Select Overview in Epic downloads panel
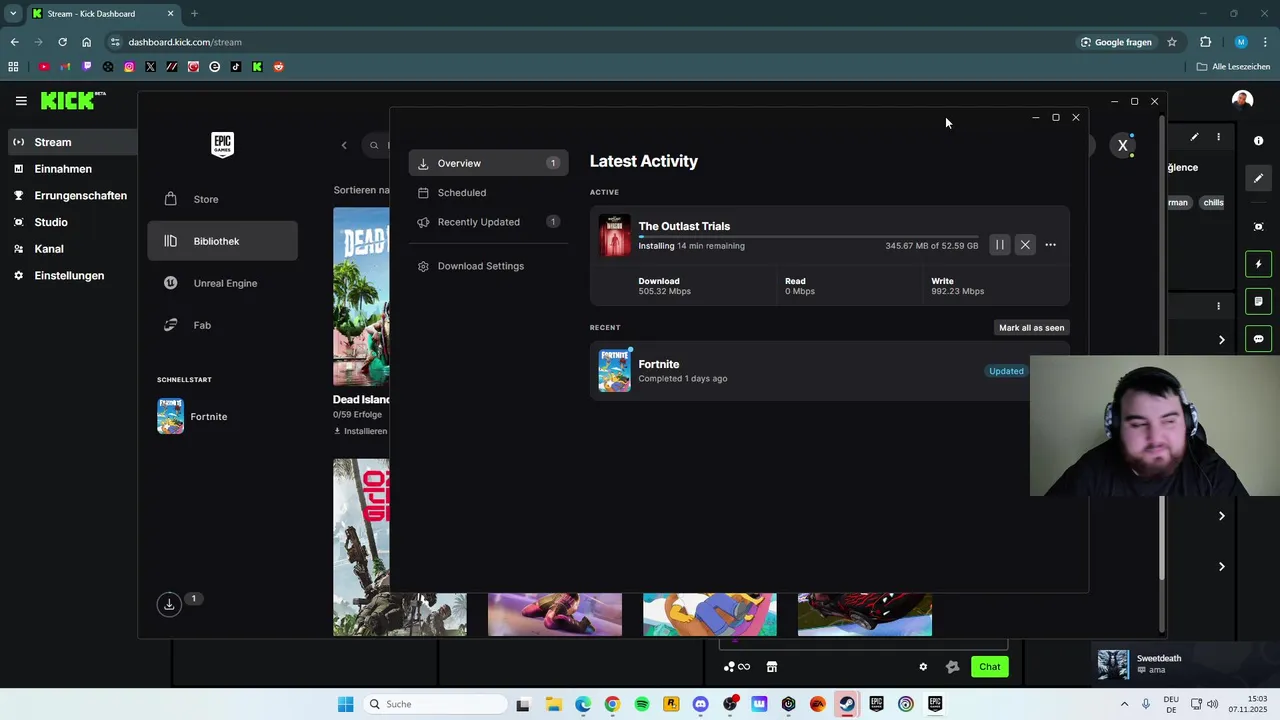The height and width of the screenshot is (720, 1280). tap(488, 163)
